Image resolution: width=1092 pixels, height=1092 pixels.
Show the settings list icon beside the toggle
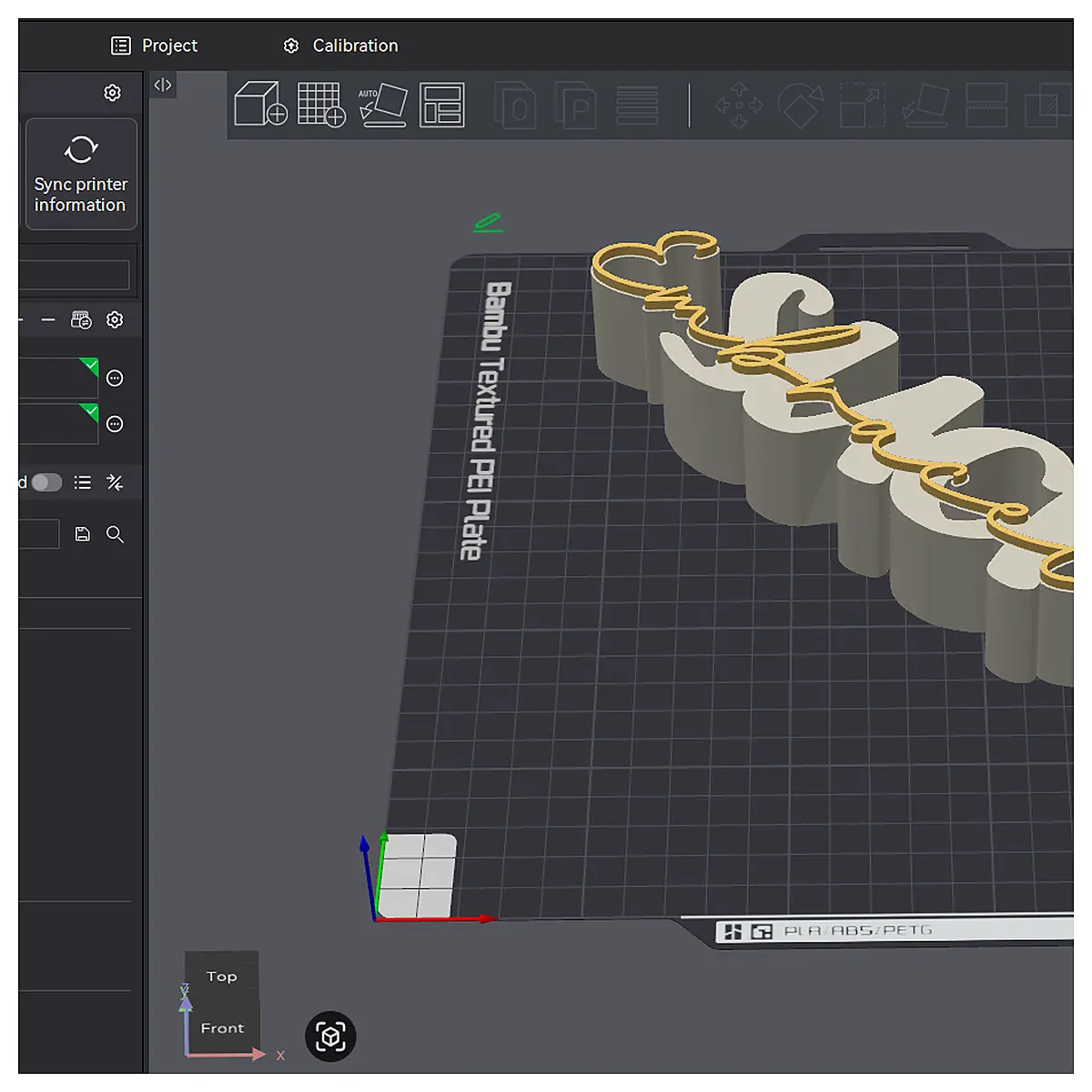(83, 482)
